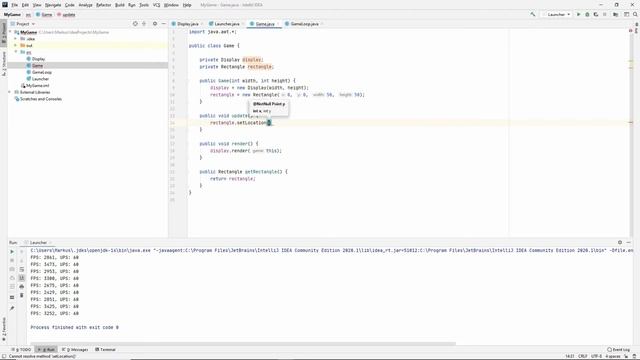Click Run with Coverage icon in toolbar

(x=596, y=14)
